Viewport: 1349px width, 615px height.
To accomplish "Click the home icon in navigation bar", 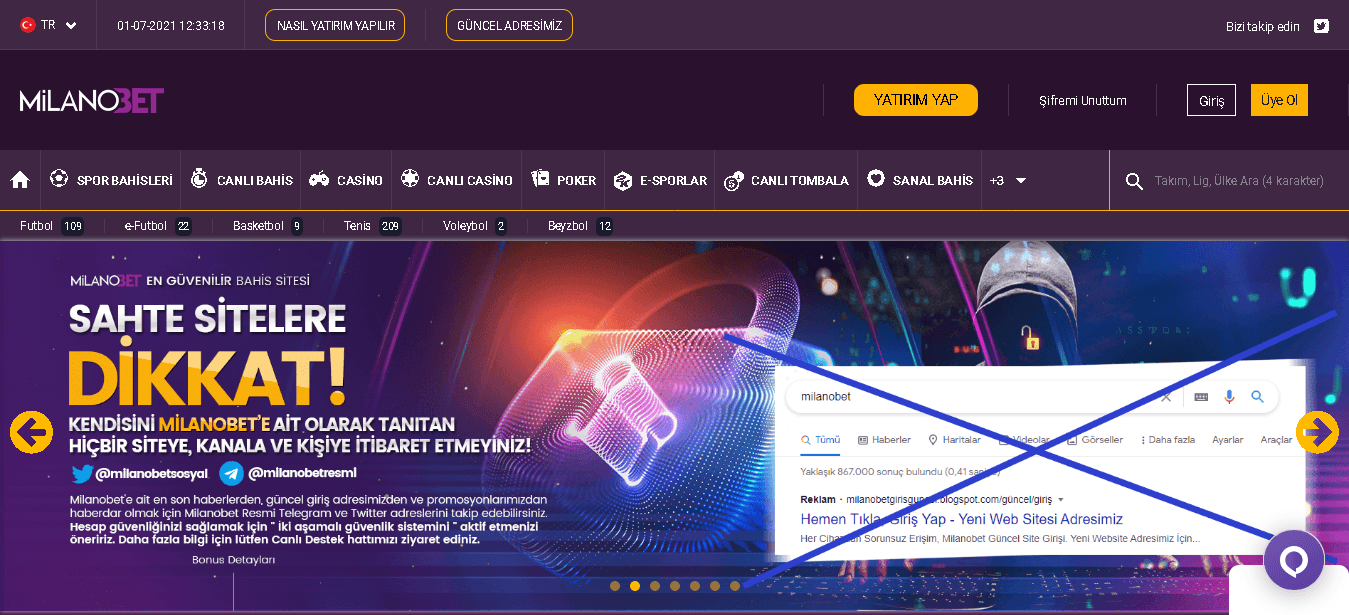I will coord(20,180).
